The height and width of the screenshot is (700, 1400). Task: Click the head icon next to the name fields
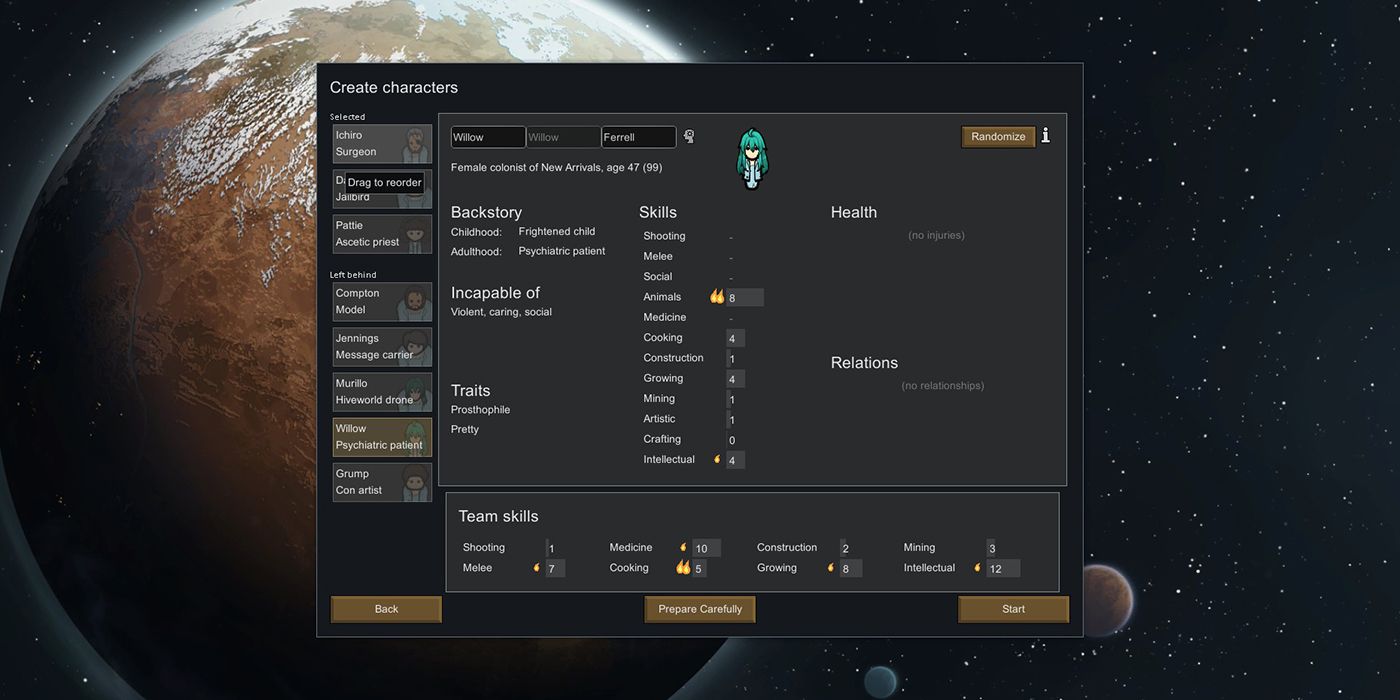point(688,136)
